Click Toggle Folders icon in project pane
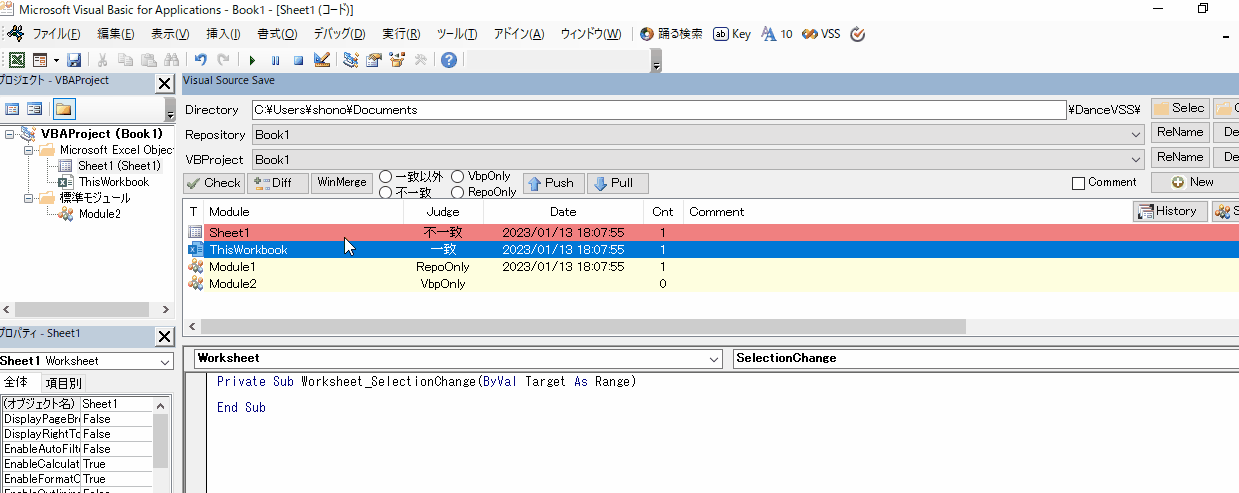 (64, 109)
